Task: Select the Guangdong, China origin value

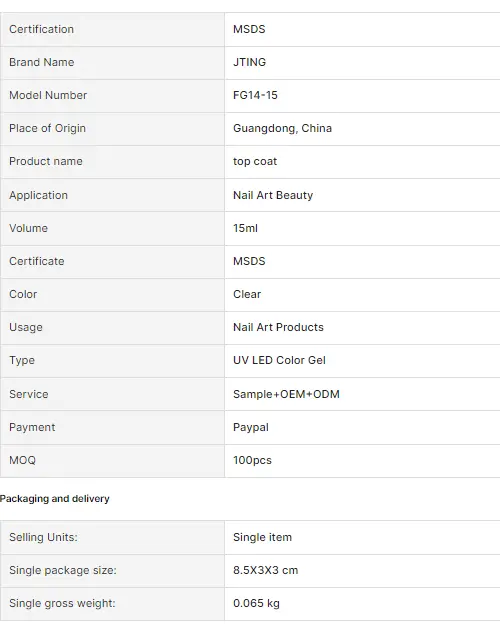Action: coord(283,128)
